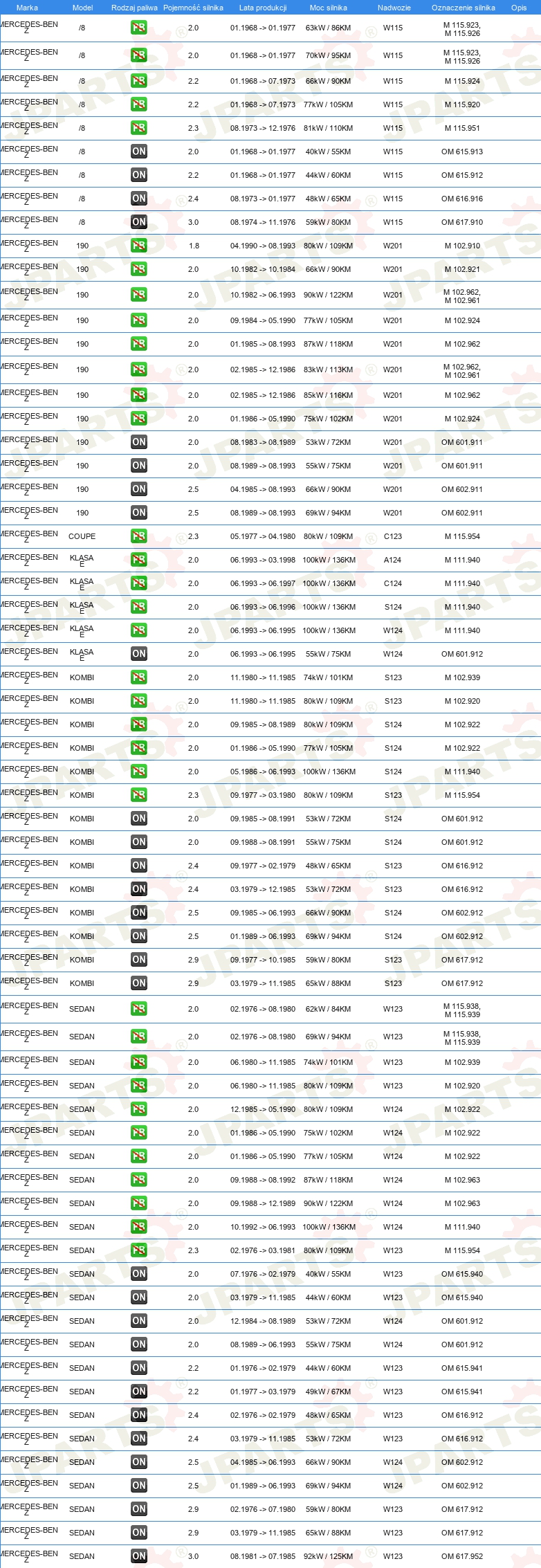Click the diesel ON icon in the OM 617.910 row

pyautogui.click(x=139, y=222)
